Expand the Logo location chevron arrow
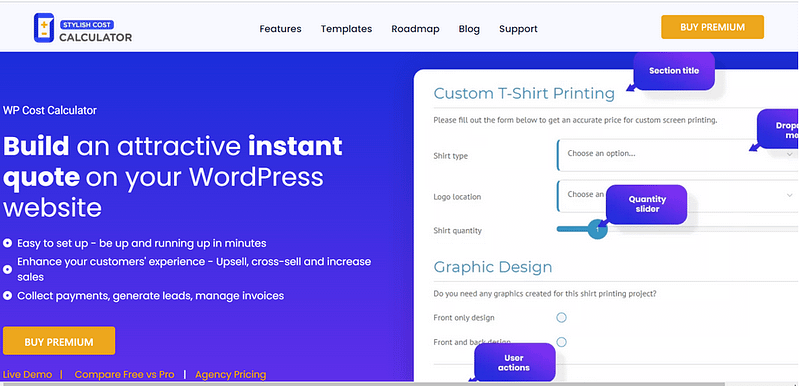The image size is (800, 386). click(790, 195)
